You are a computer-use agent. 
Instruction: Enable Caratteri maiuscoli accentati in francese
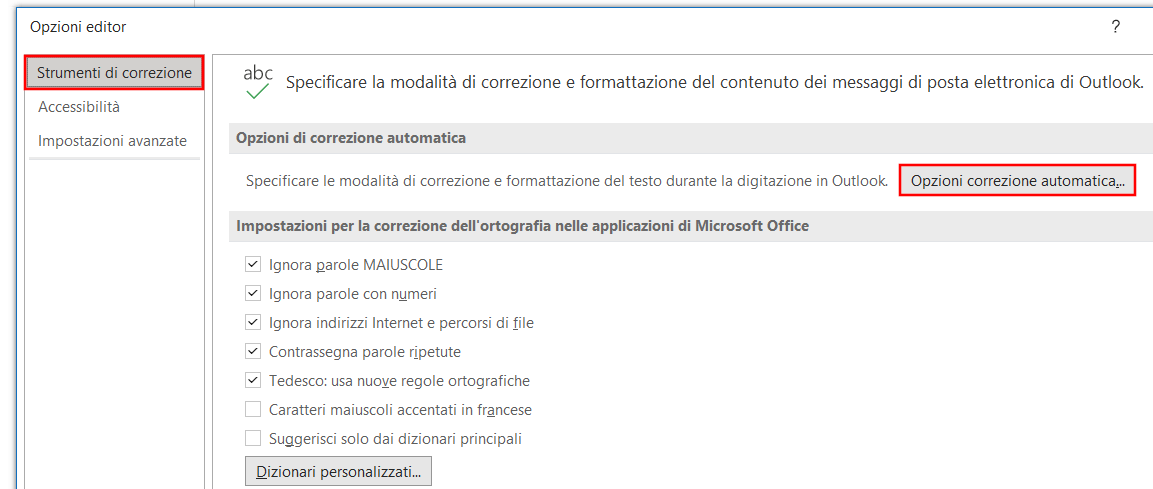253,410
